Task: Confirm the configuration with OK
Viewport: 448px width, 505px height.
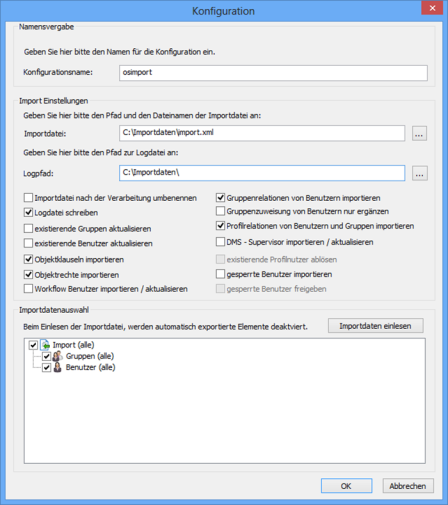Action: [347, 486]
